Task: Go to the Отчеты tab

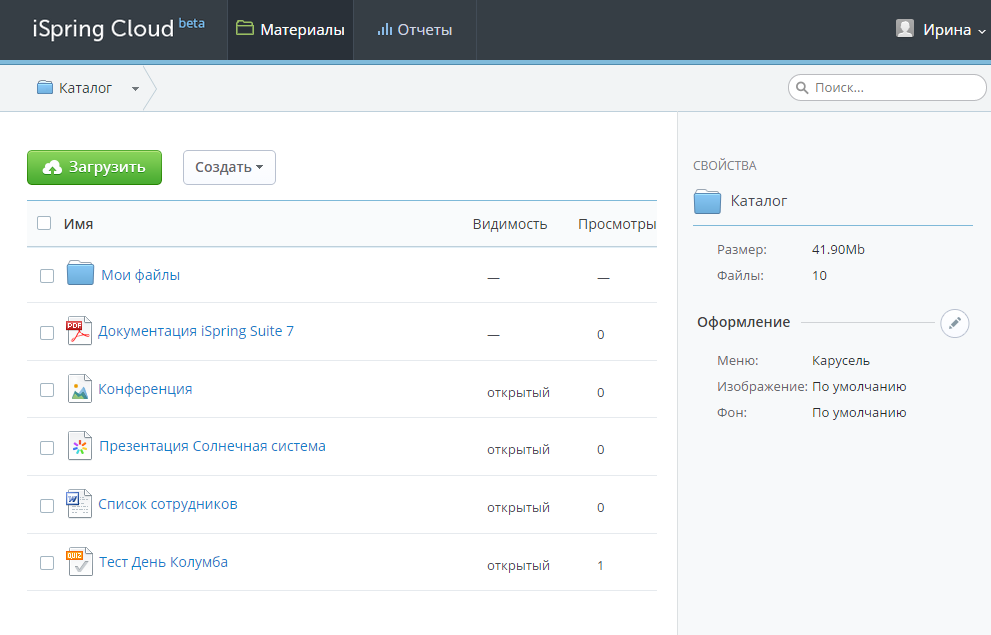Action: click(415, 30)
